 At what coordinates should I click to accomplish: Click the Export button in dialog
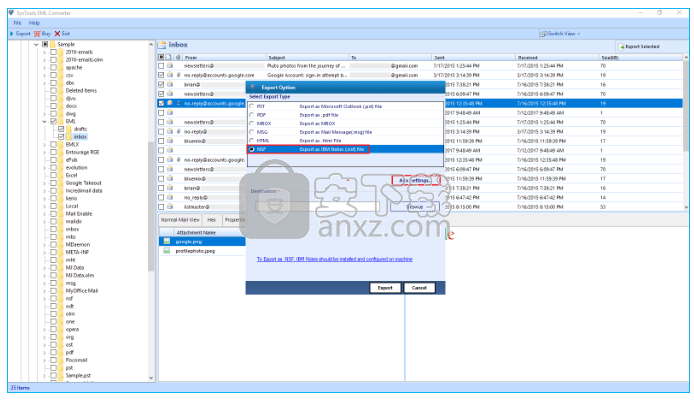point(385,288)
